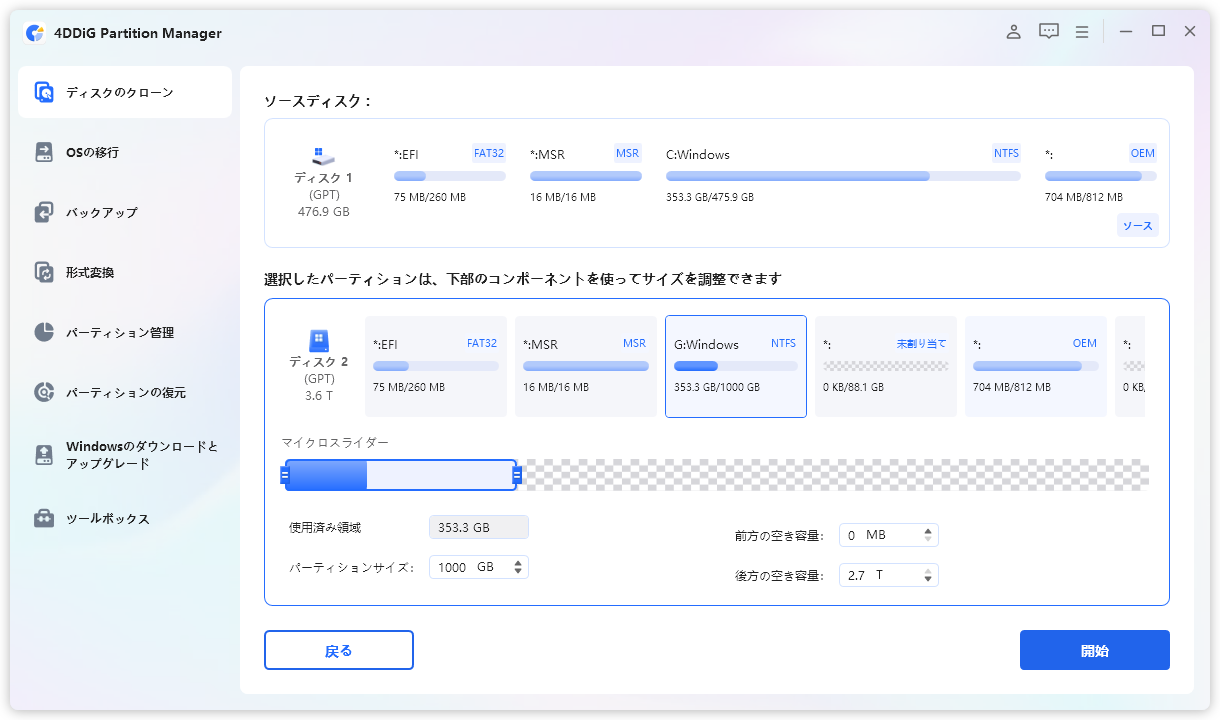Click the マイクロスライダー label
1220x720 pixels.
(x=335, y=442)
